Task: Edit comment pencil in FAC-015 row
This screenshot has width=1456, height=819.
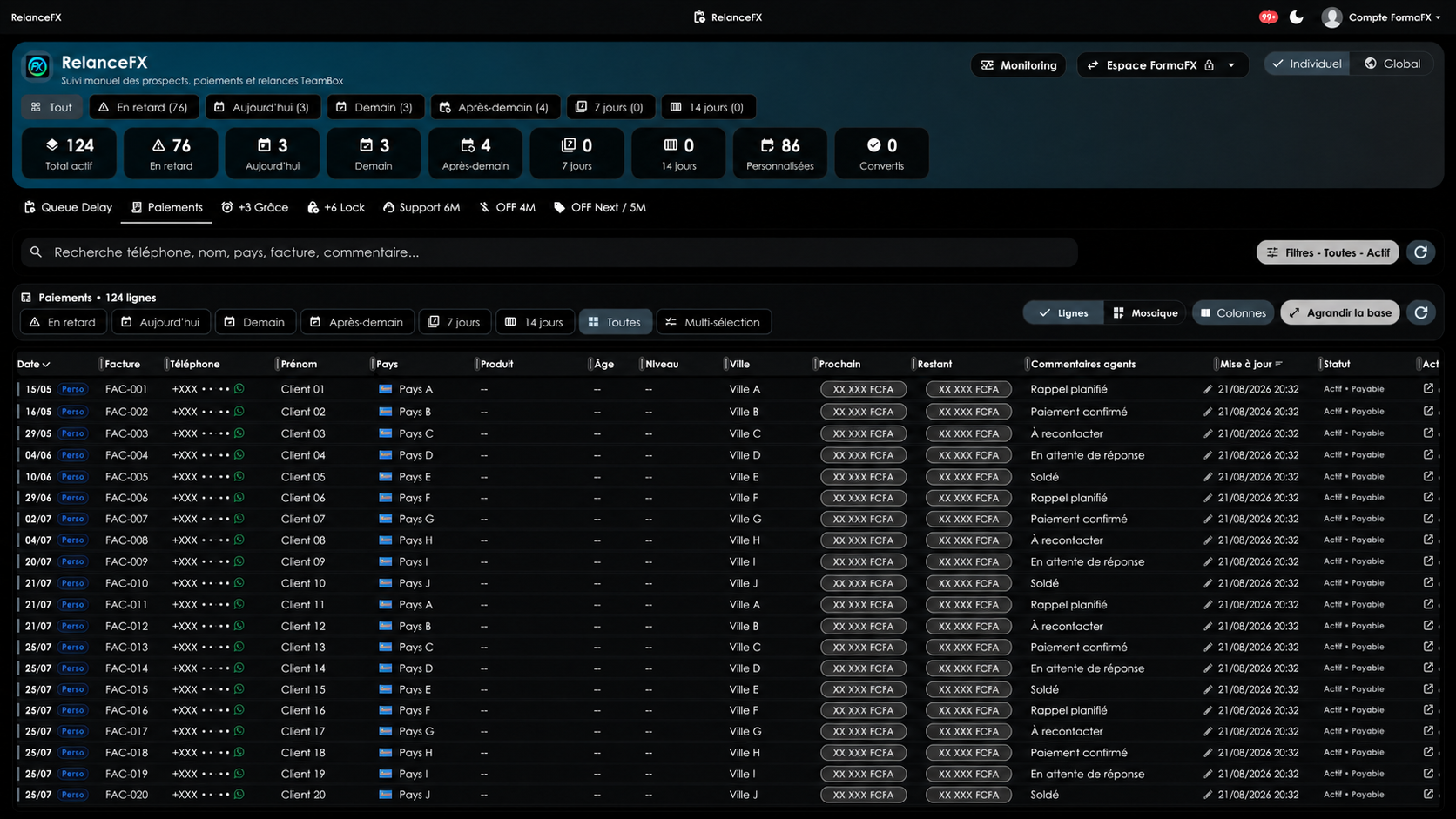Action: tap(1208, 689)
